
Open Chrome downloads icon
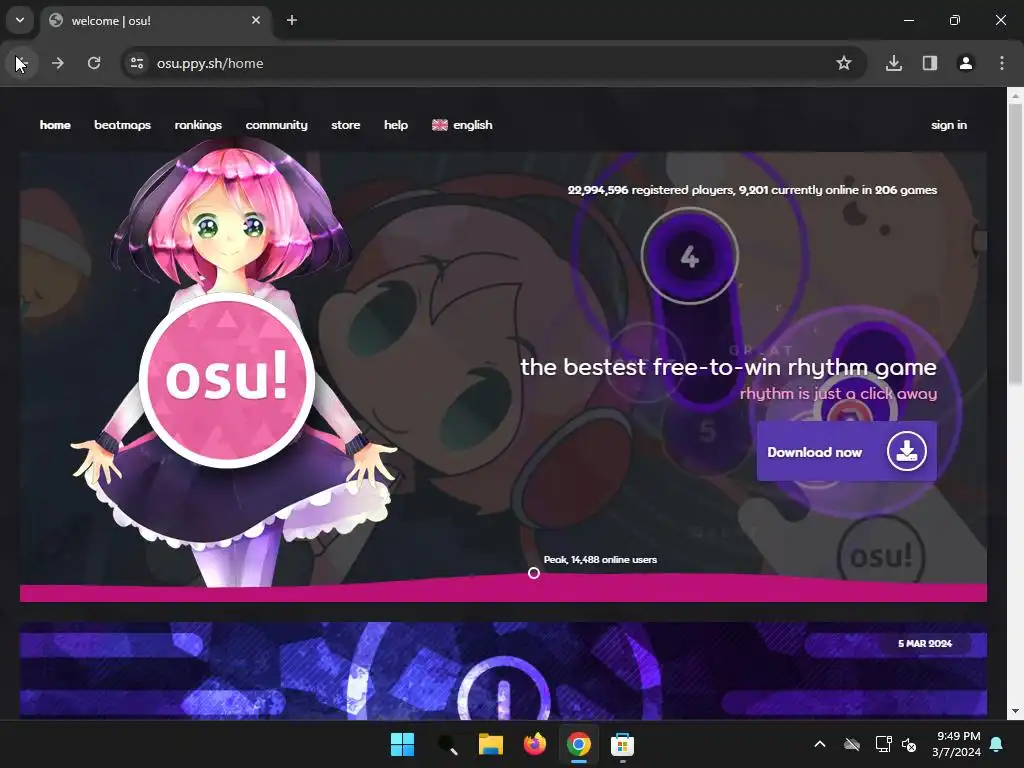(x=894, y=63)
